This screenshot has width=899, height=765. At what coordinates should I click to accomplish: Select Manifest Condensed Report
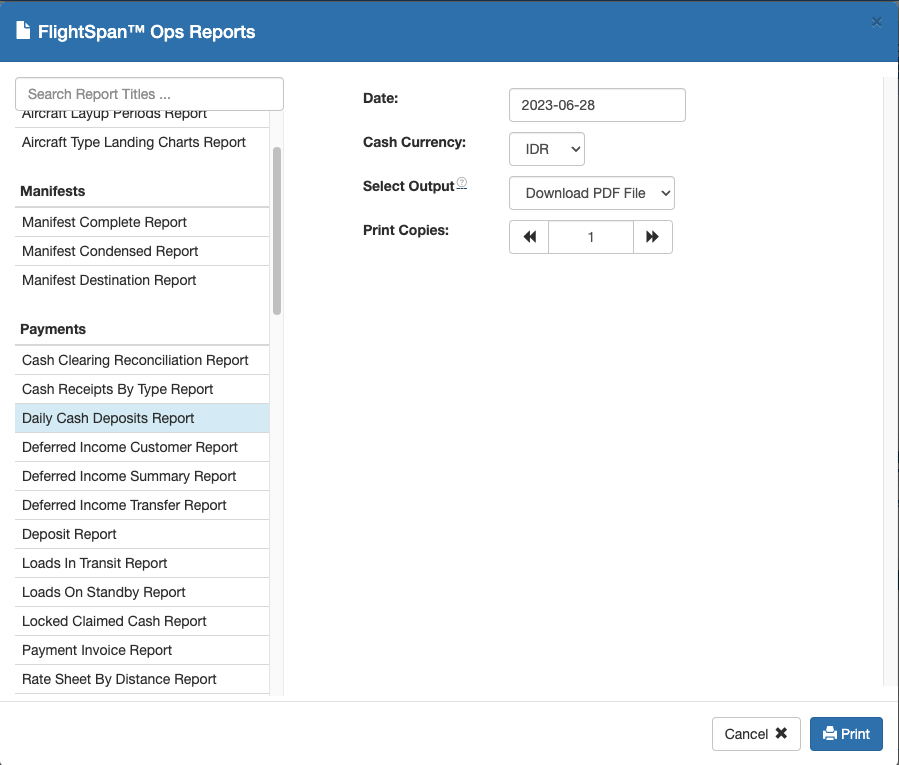coord(142,251)
